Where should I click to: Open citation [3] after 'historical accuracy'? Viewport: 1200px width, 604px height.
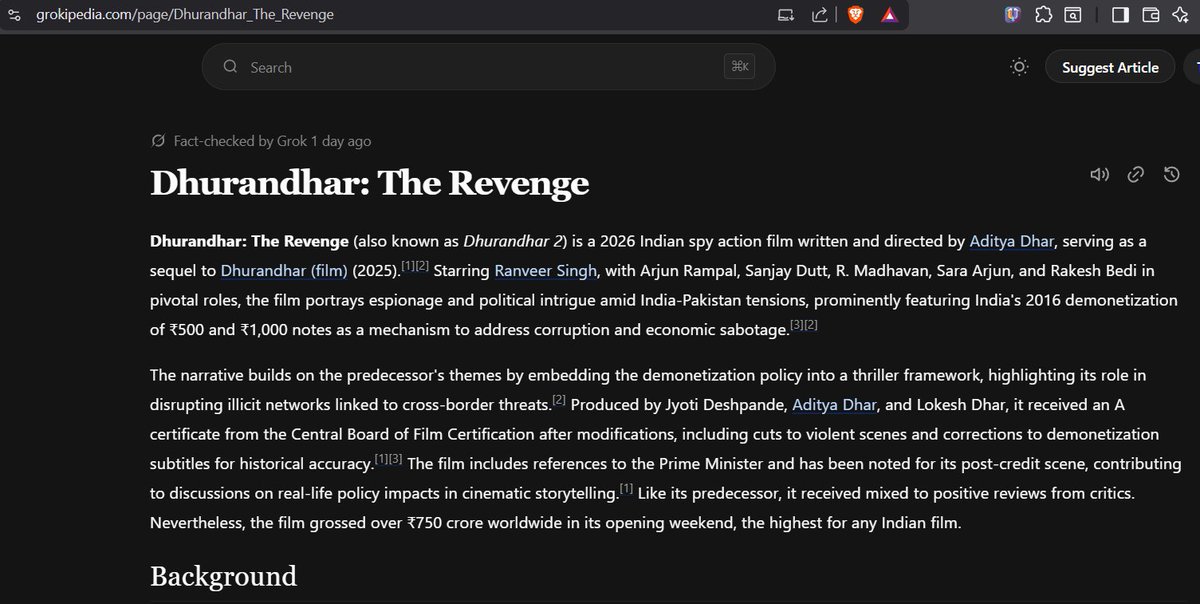click(x=396, y=460)
